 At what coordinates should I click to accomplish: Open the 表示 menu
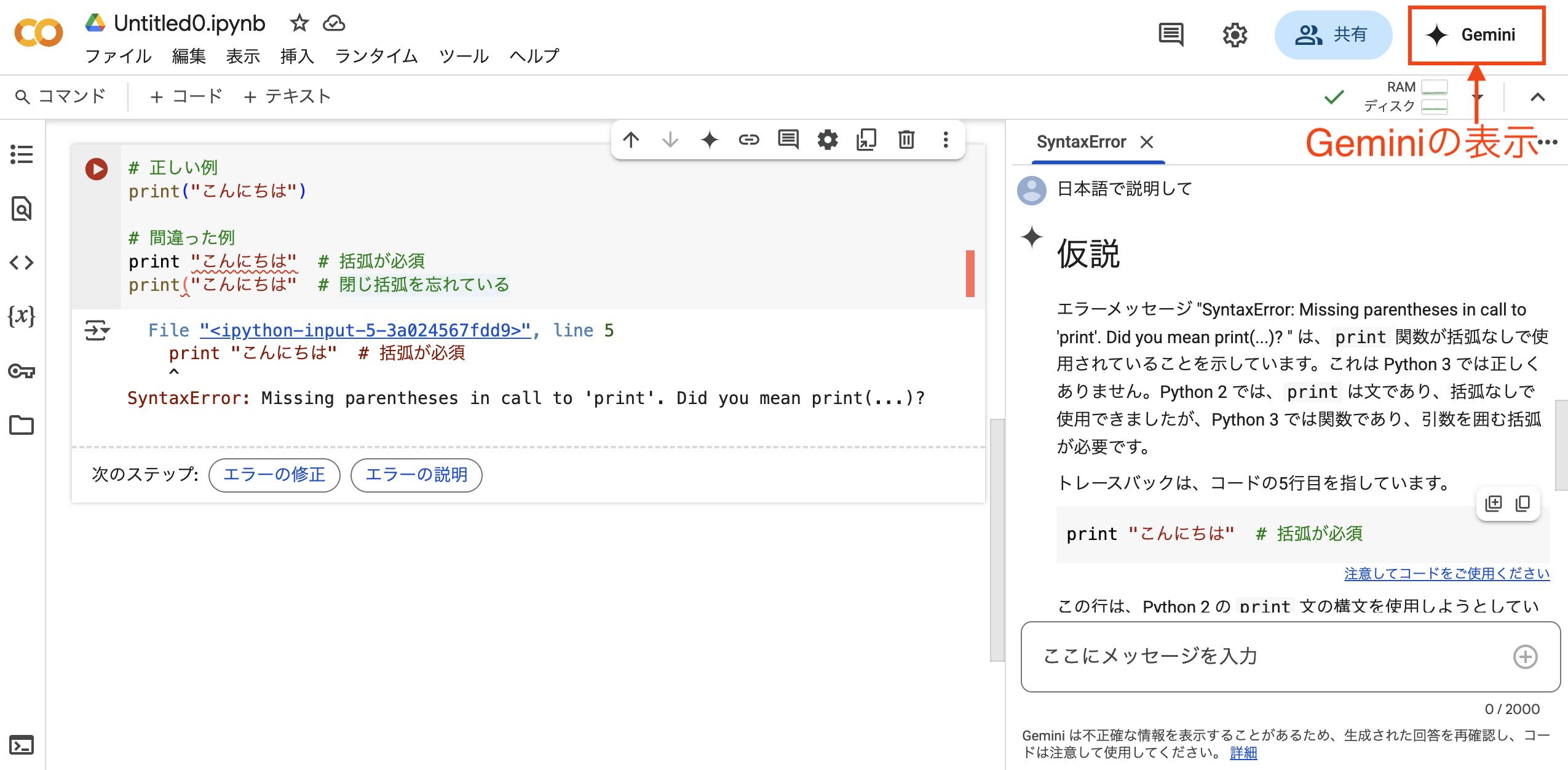coord(243,56)
